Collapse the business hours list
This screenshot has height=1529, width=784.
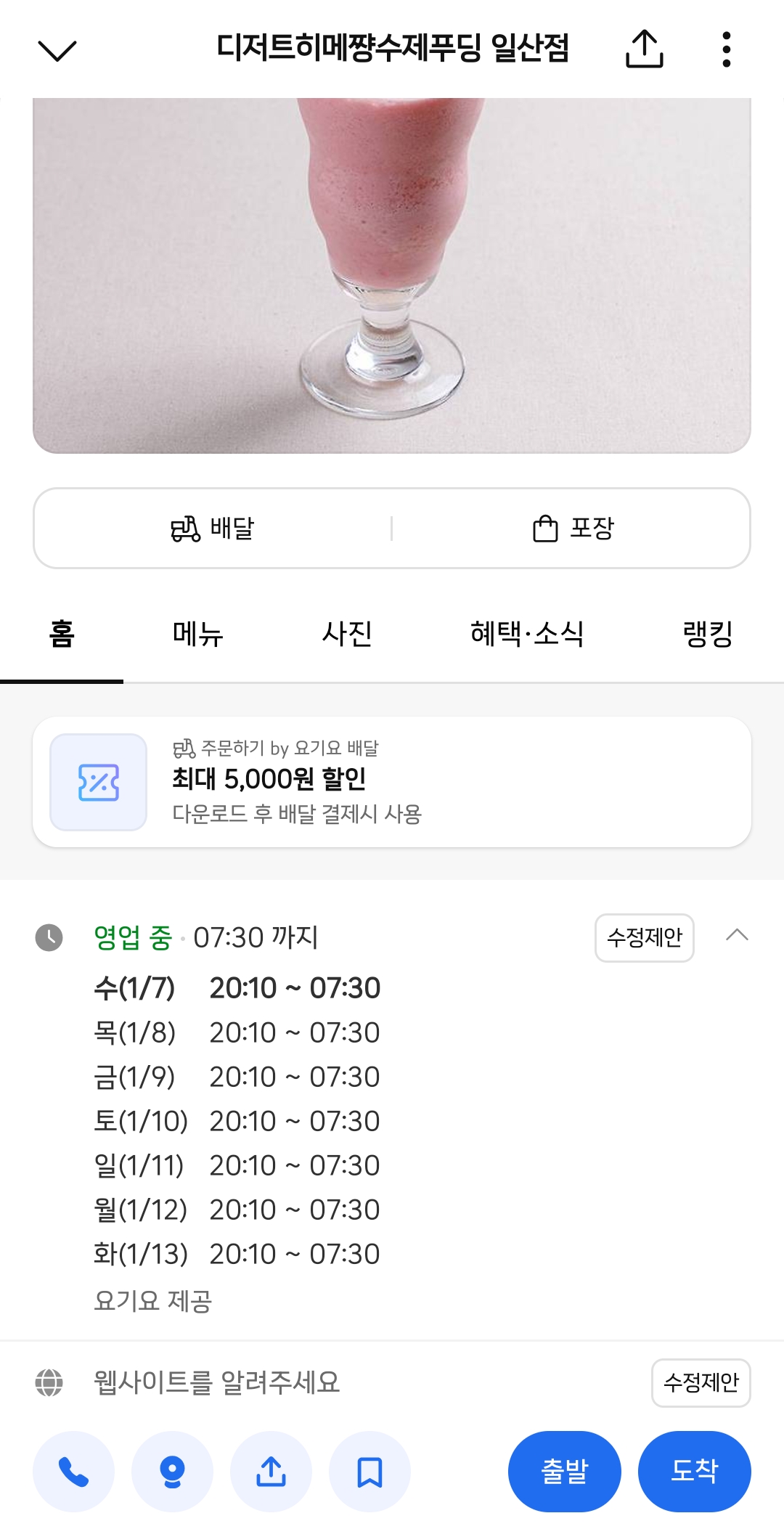(737, 935)
